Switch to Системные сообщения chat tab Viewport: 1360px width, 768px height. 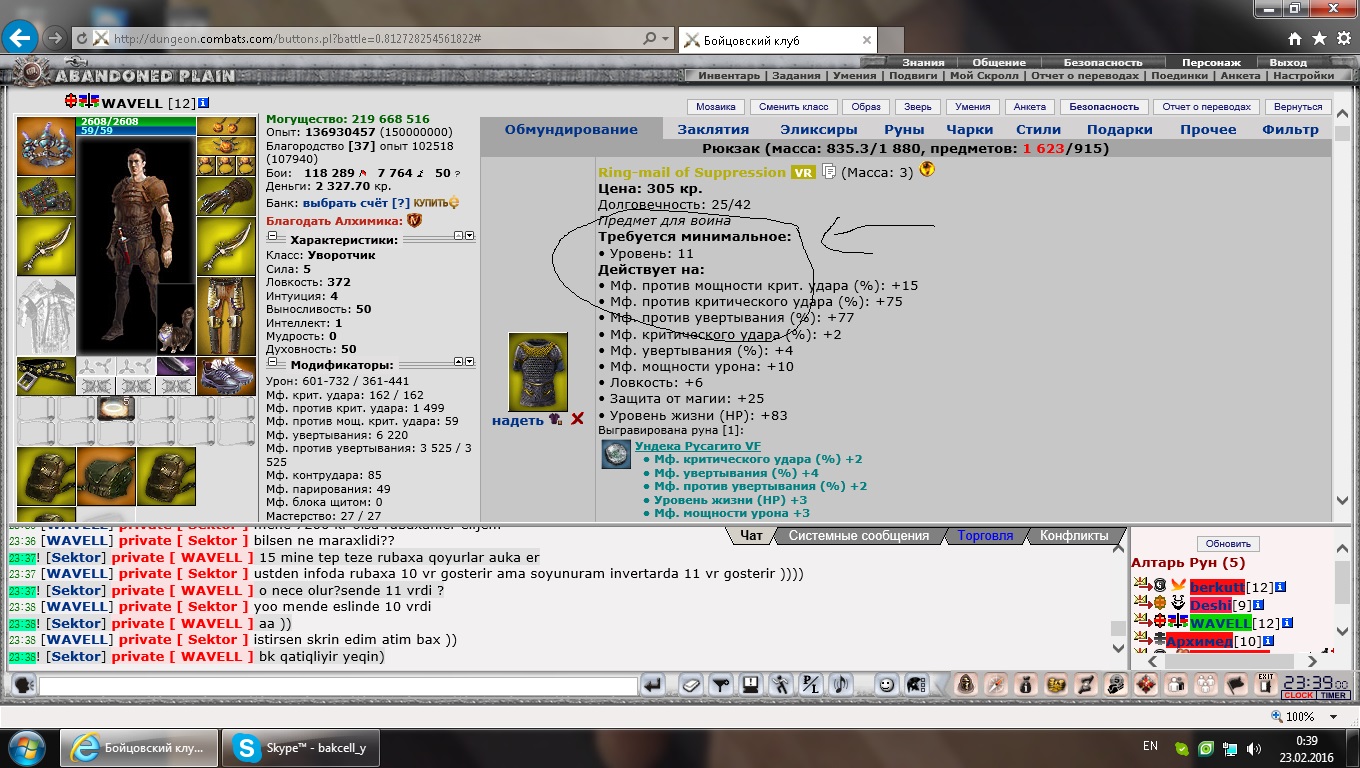point(859,536)
